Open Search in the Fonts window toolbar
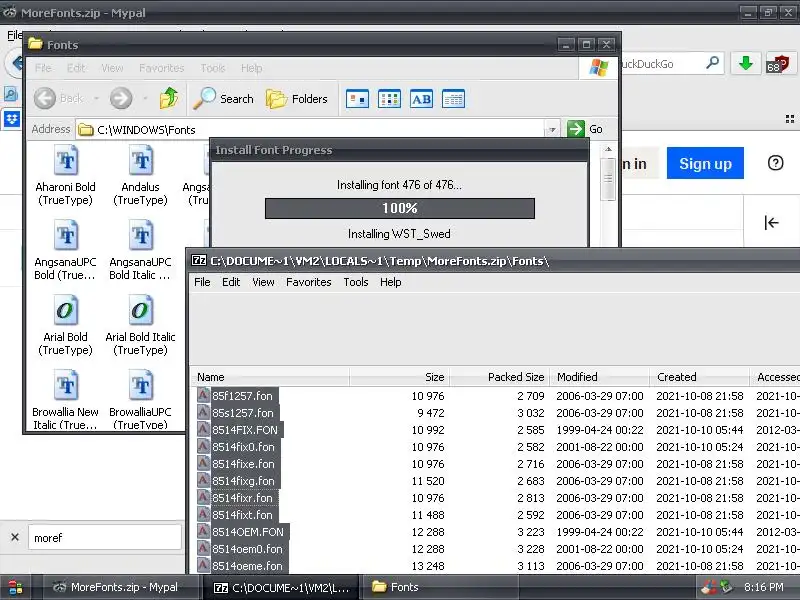 223,98
